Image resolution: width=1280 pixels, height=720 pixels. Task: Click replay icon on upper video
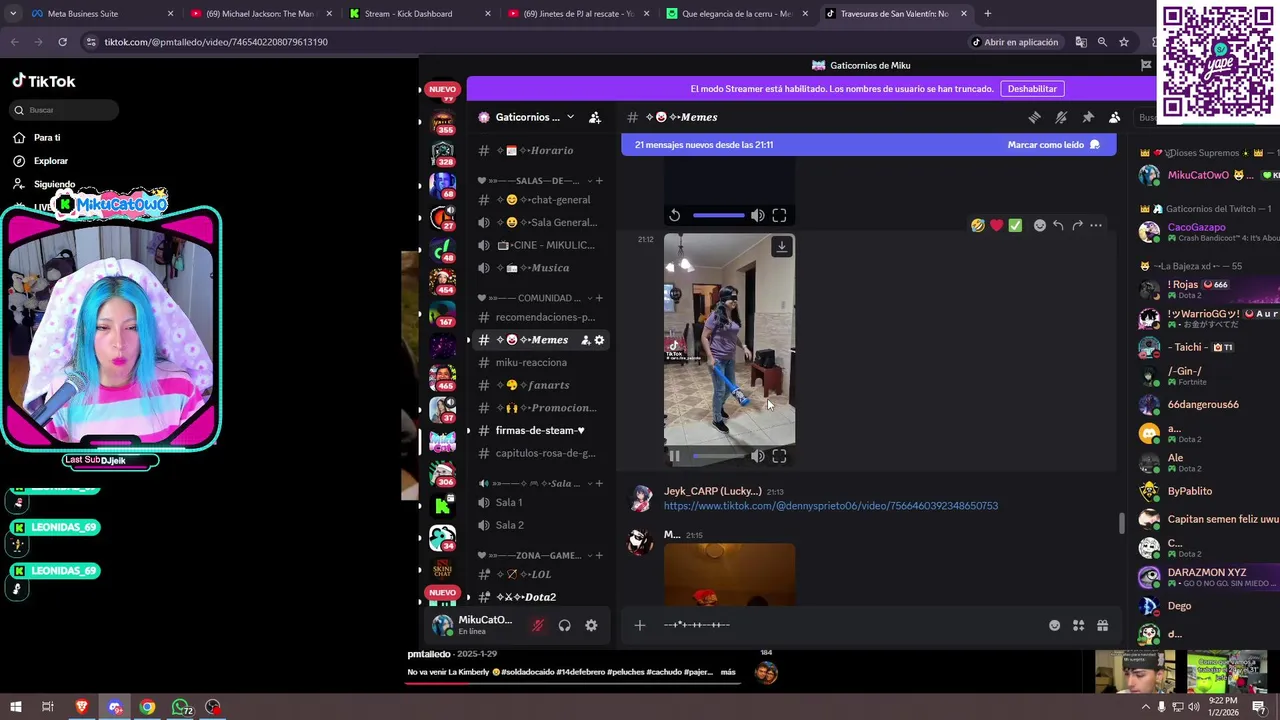tap(675, 215)
